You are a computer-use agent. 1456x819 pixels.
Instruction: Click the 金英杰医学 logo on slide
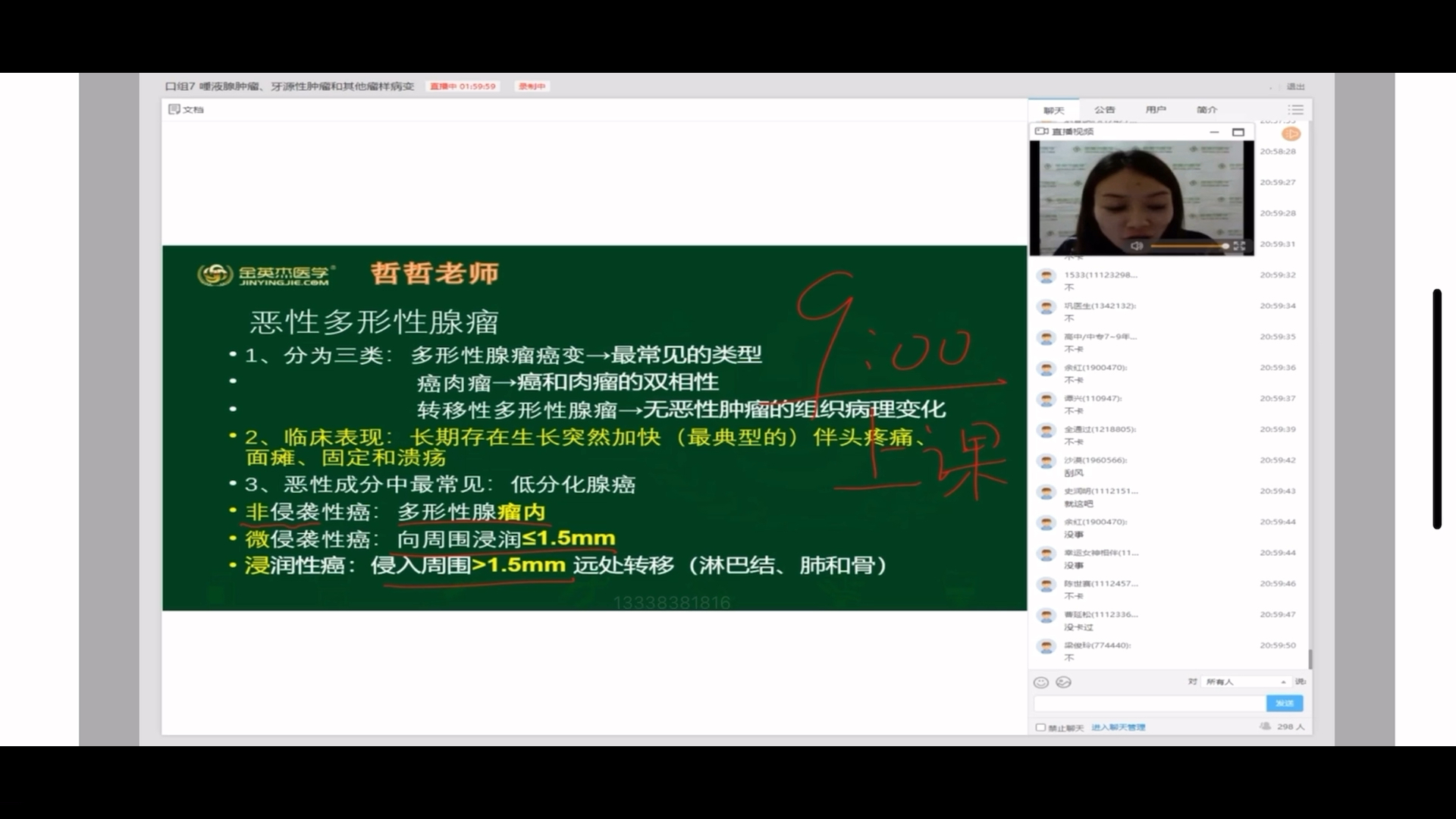[266, 275]
